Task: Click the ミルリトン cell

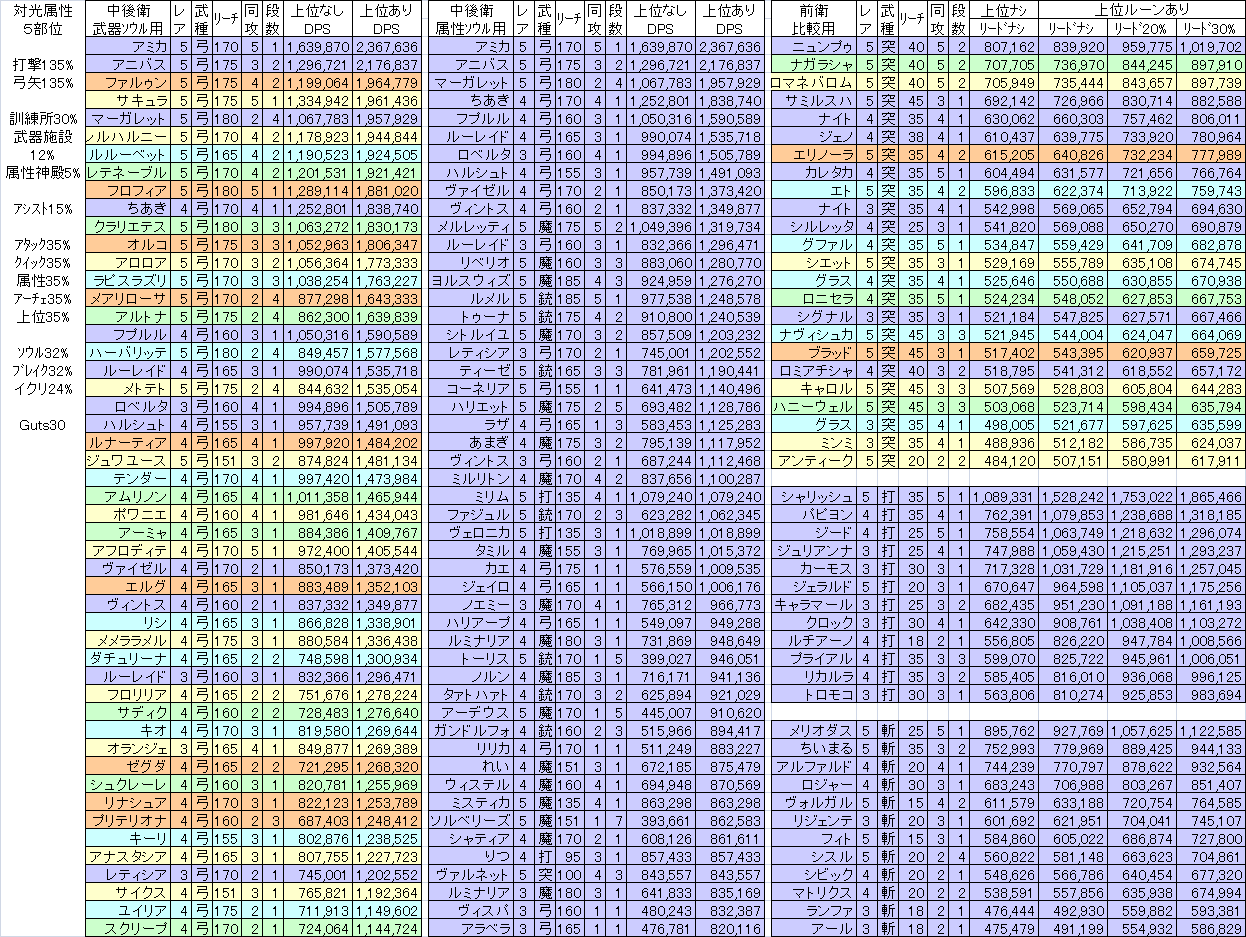Action: point(471,479)
